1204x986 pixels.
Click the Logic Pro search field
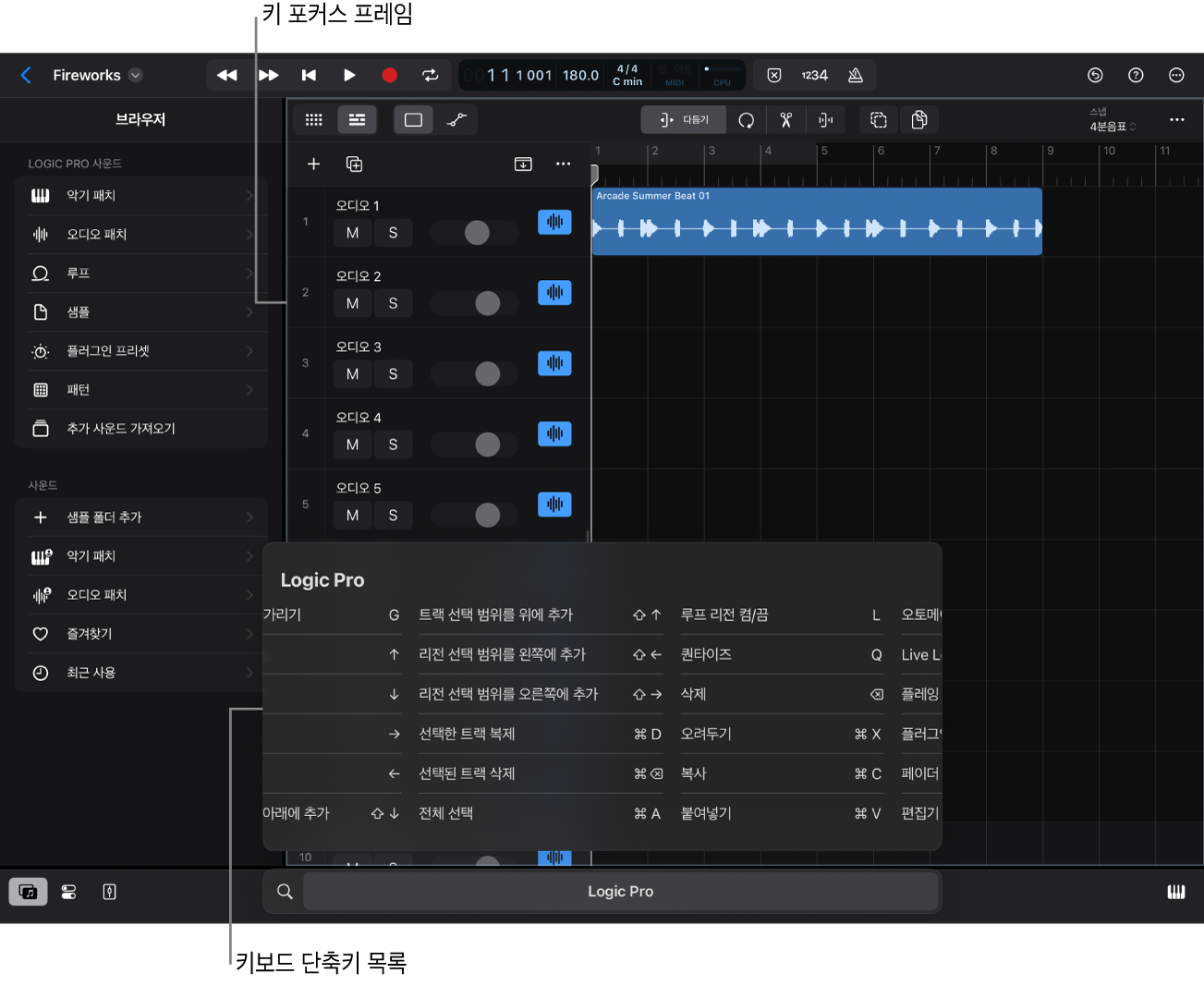coord(620,892)
